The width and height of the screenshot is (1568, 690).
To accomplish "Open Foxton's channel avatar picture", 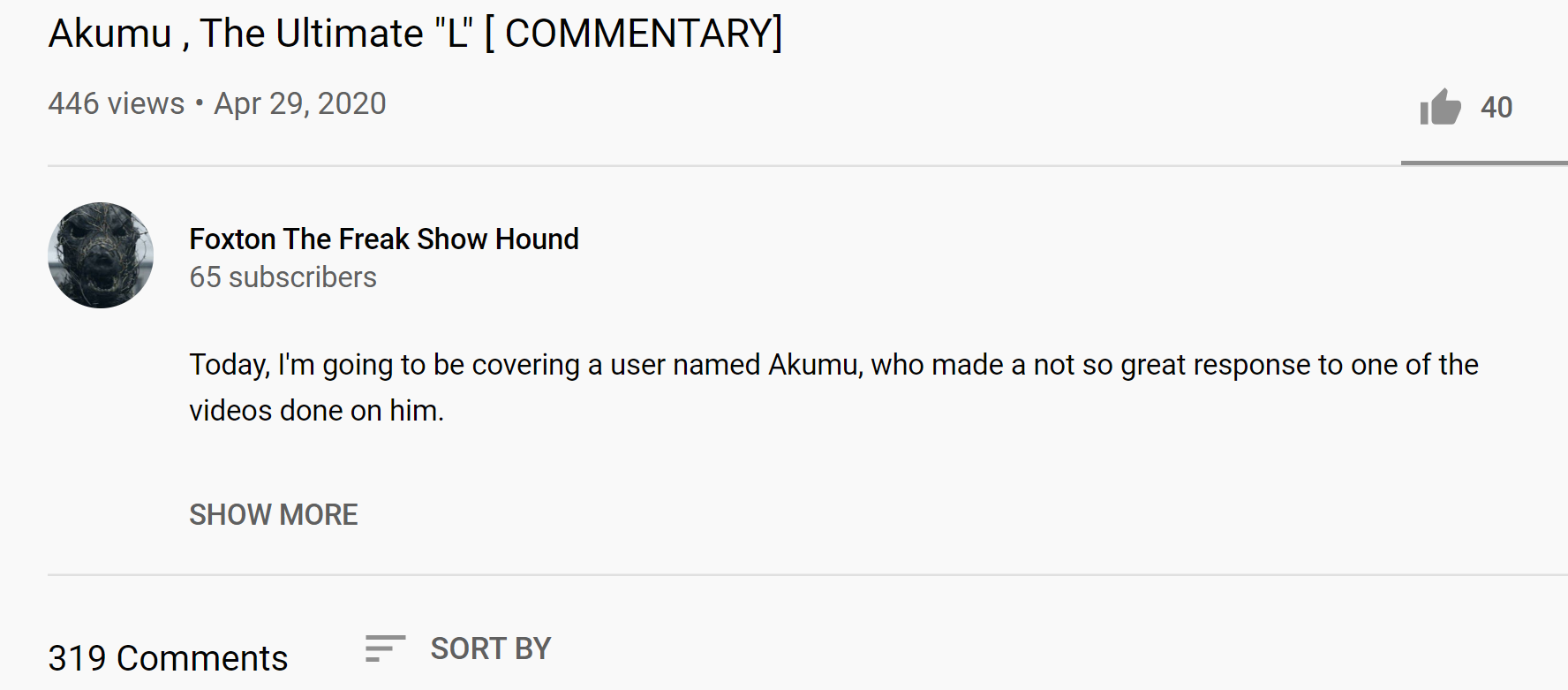I will pos(101,255).
